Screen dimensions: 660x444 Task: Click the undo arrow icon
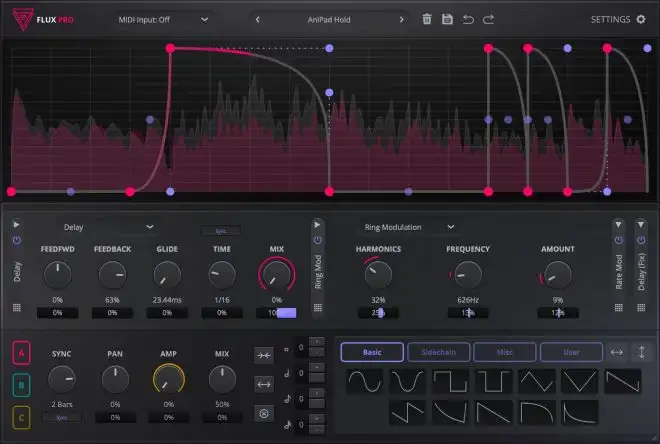468,19
